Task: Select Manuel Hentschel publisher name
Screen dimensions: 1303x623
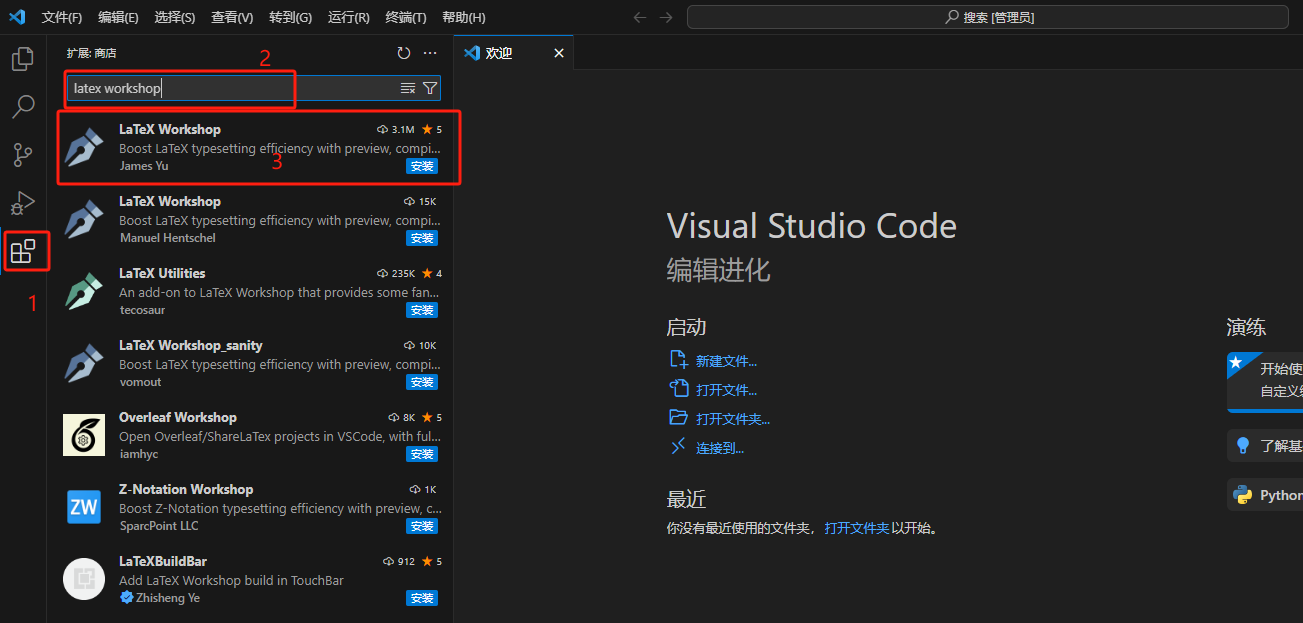Action: [167, 238]
